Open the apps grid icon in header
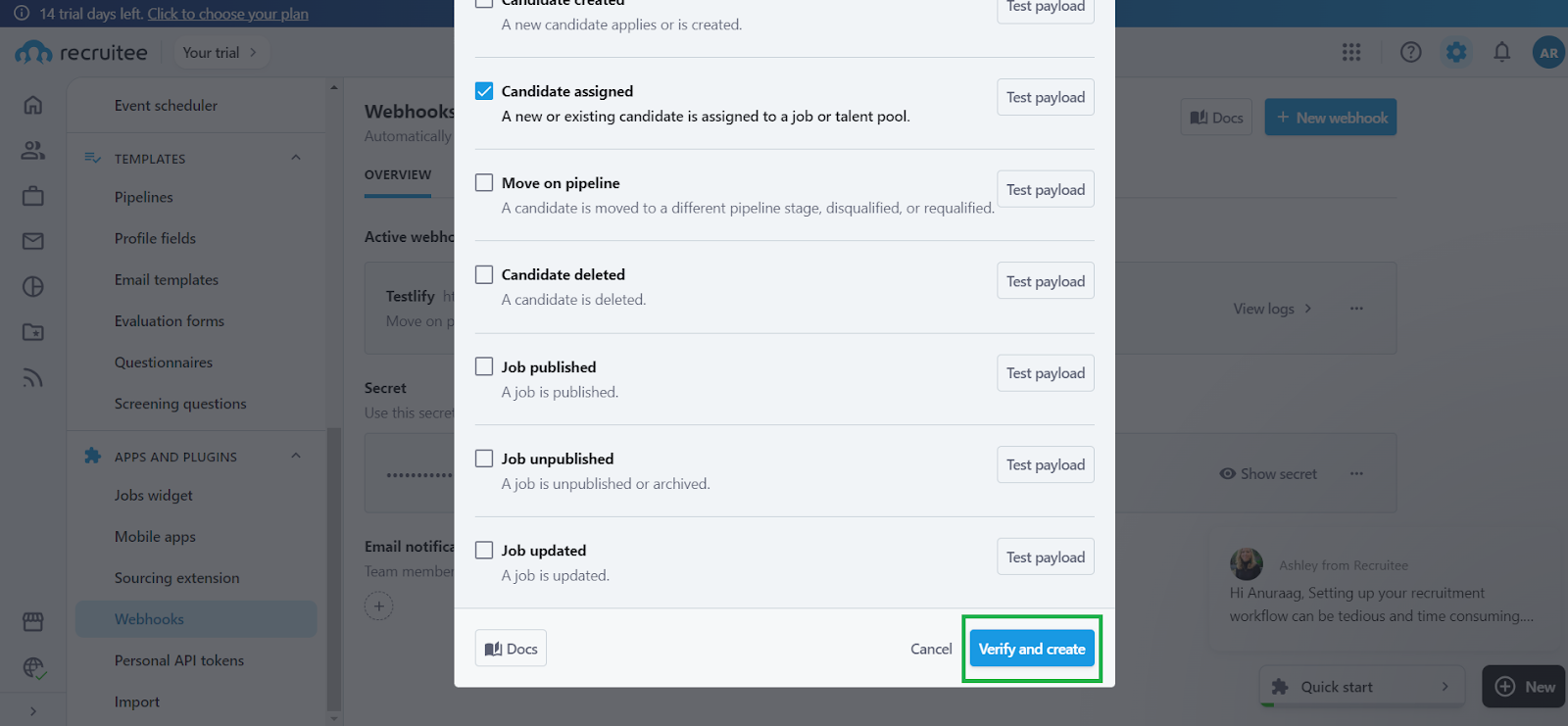 point(1351,53)
